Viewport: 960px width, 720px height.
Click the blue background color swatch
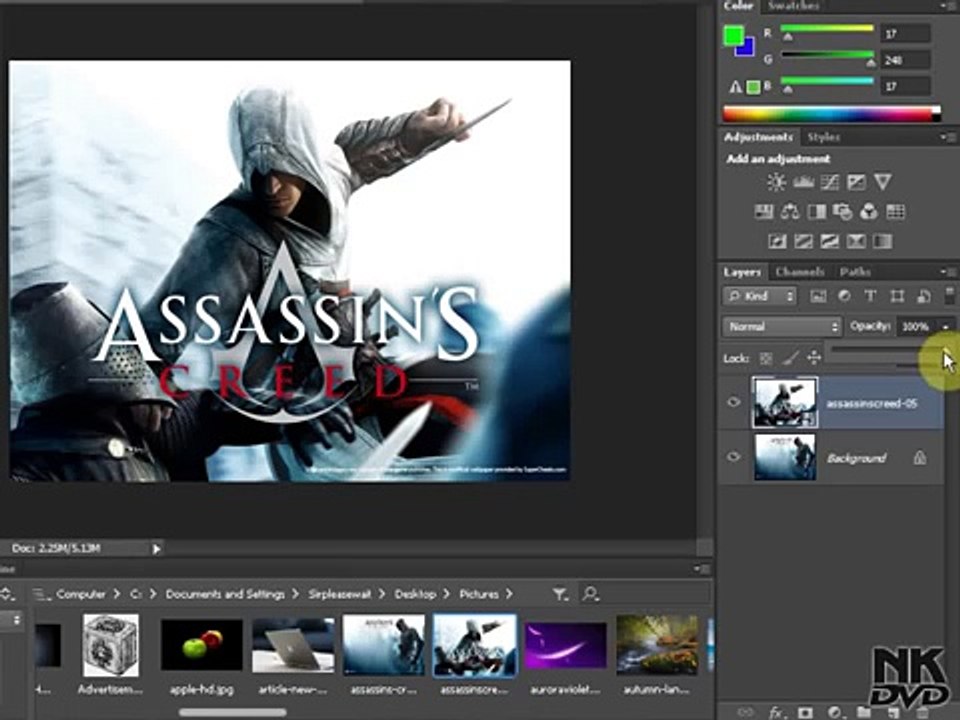[748, 48]
